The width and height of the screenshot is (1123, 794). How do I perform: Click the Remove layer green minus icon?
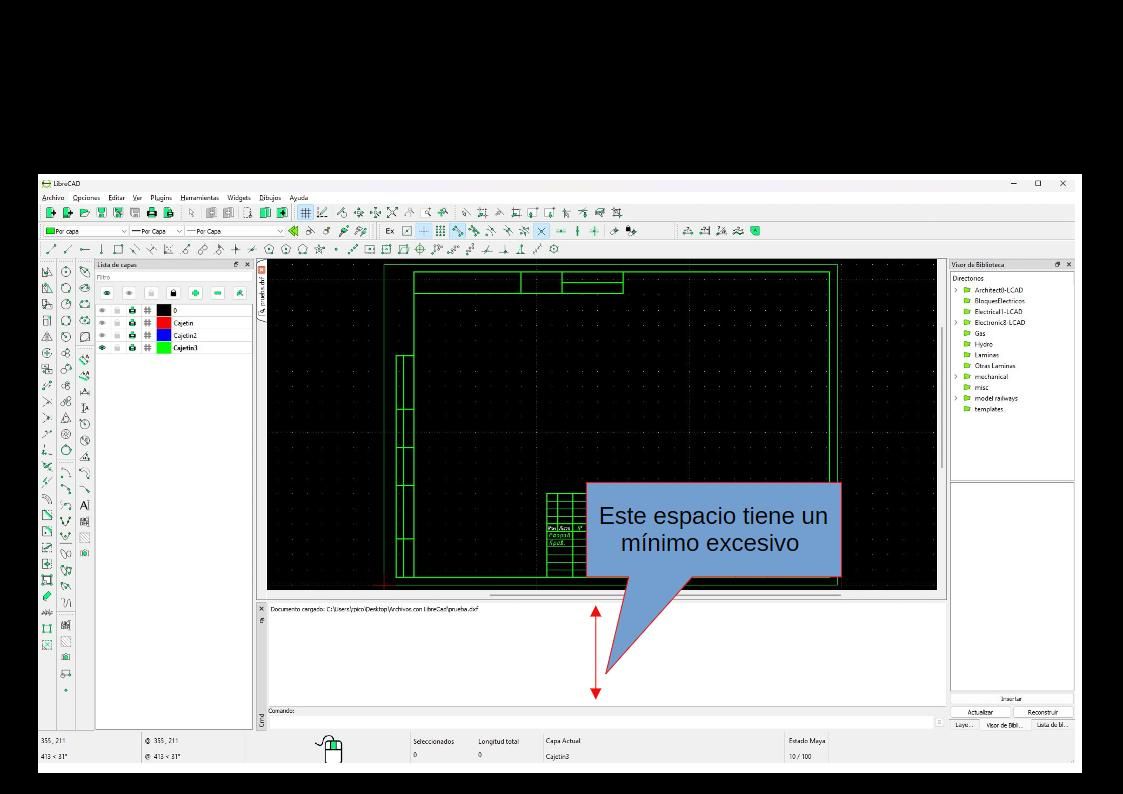click(218, 293)
